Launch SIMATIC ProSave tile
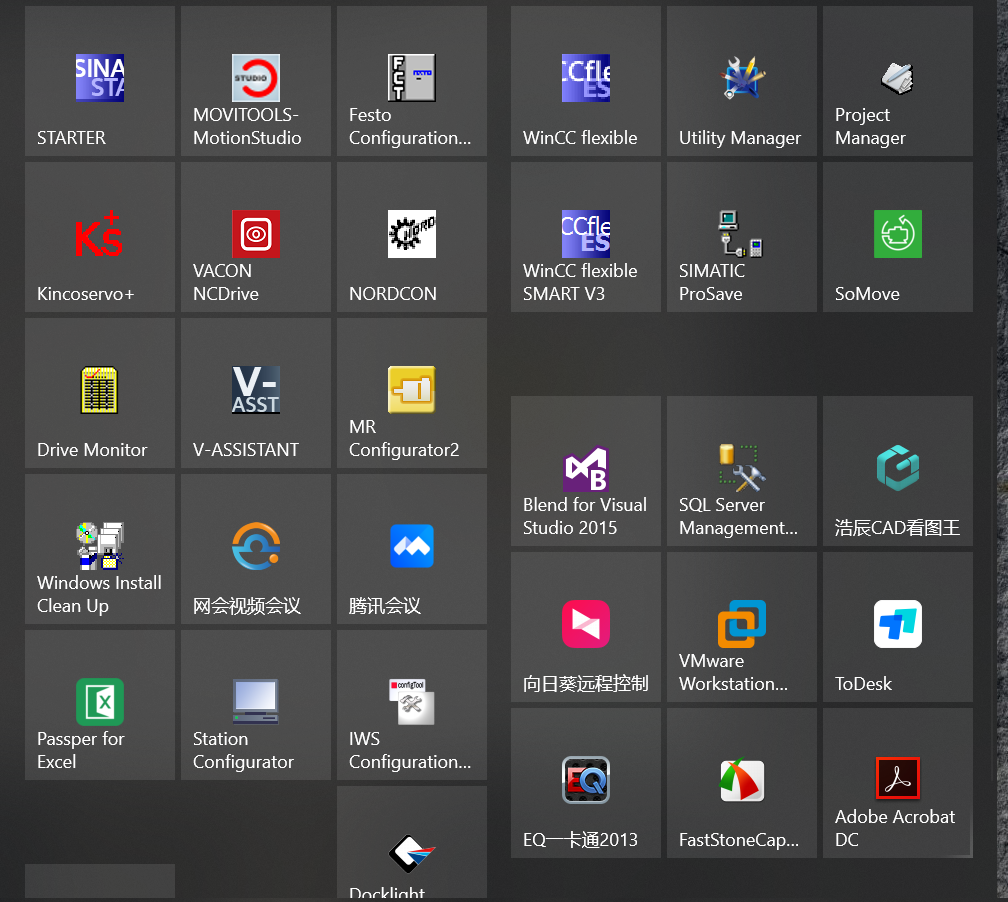Image resolution: width=1008 pixels, height=902 pixels. click(742, 237)
